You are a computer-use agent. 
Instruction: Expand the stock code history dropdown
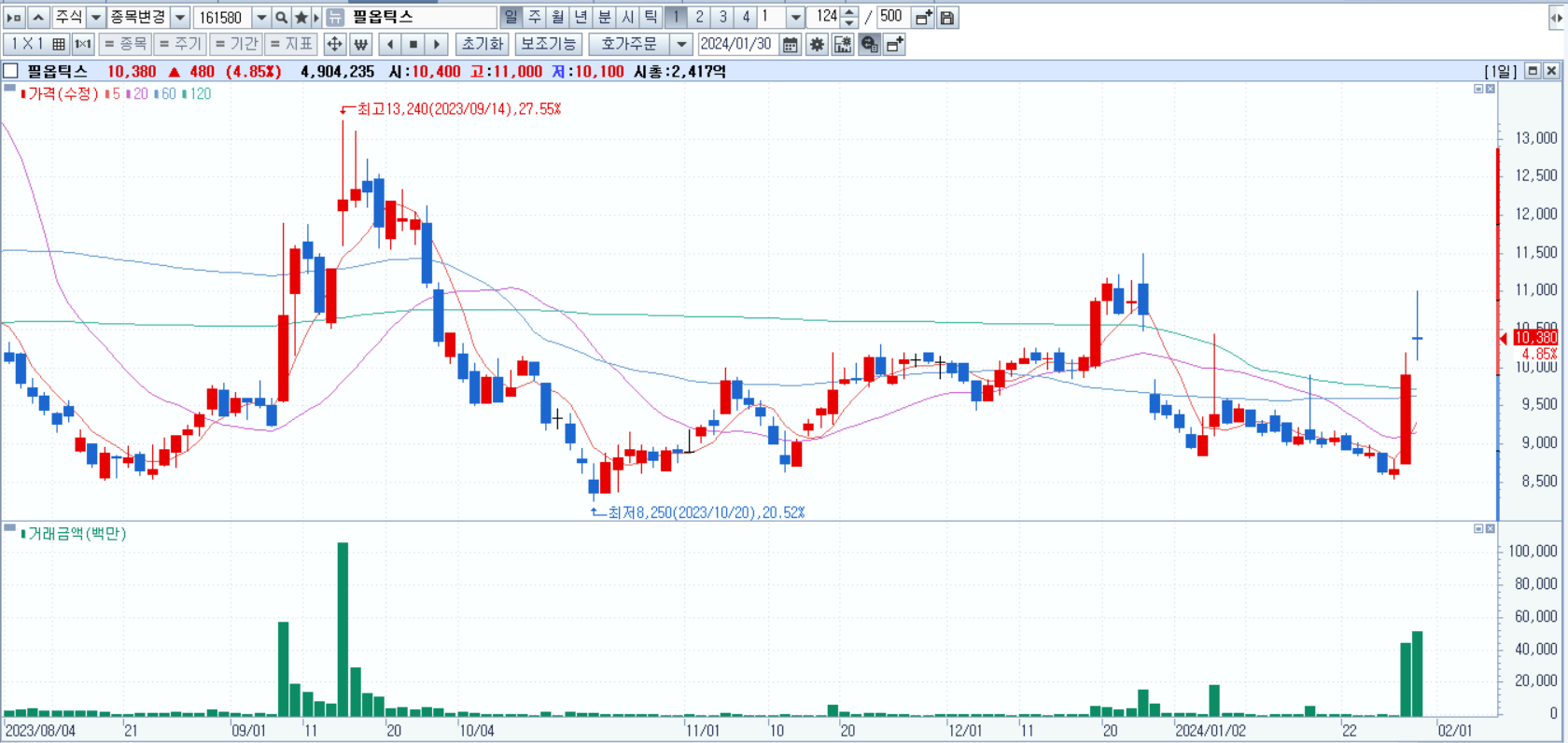(261, 17)
